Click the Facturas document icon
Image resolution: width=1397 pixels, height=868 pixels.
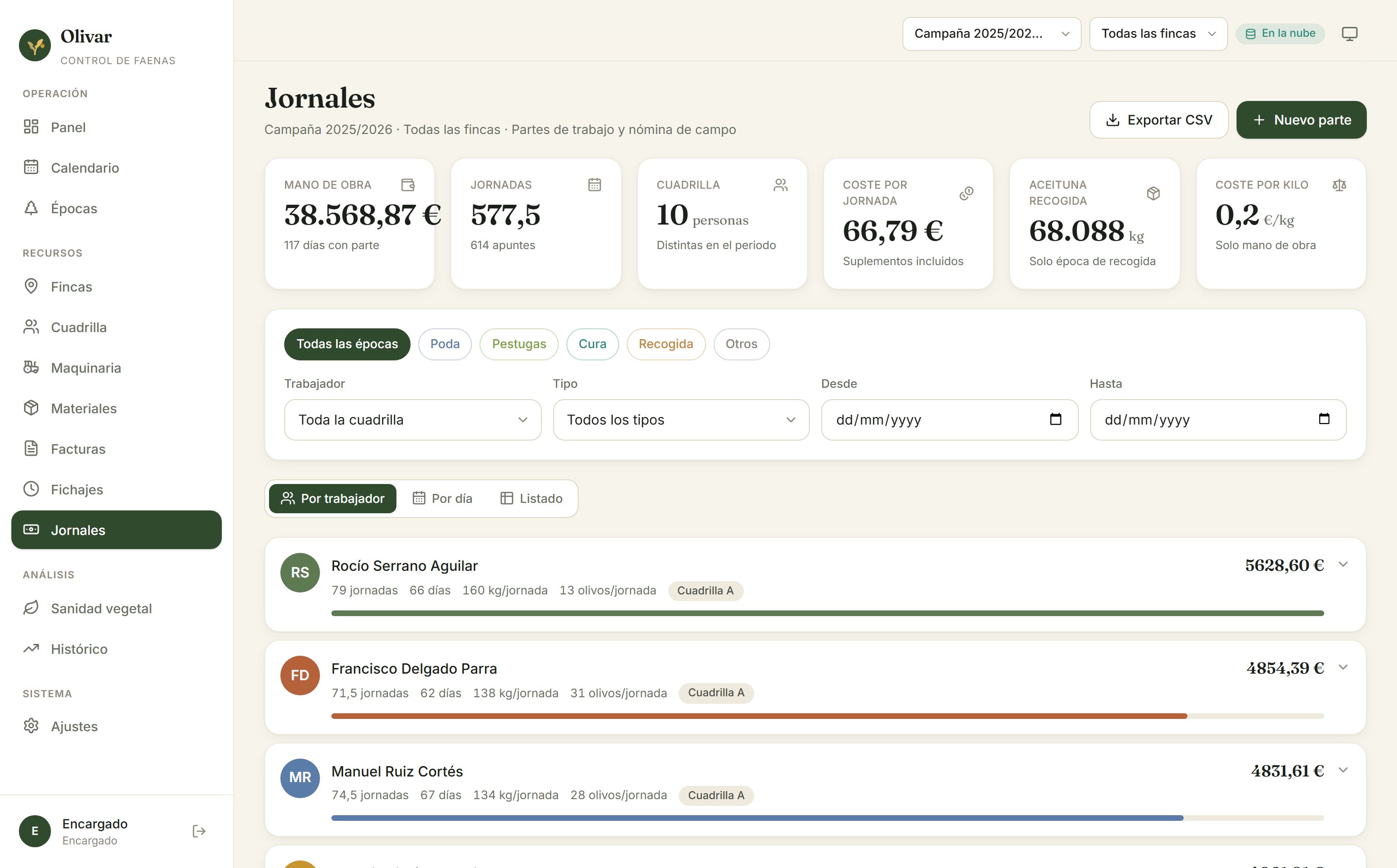click(31, 449)
